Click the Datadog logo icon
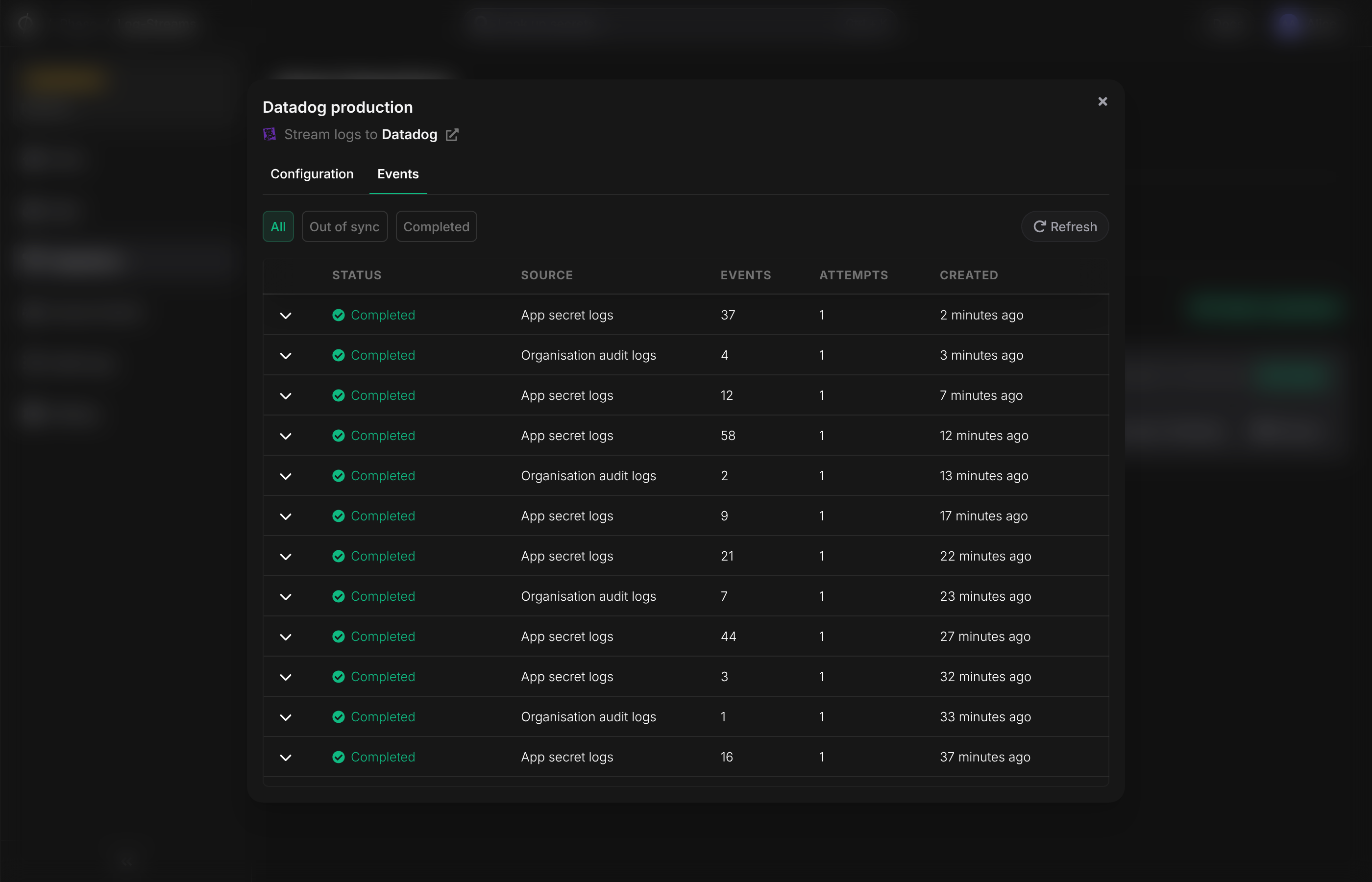This screenshot has width=1372, height=882. [x=269, y=135]
